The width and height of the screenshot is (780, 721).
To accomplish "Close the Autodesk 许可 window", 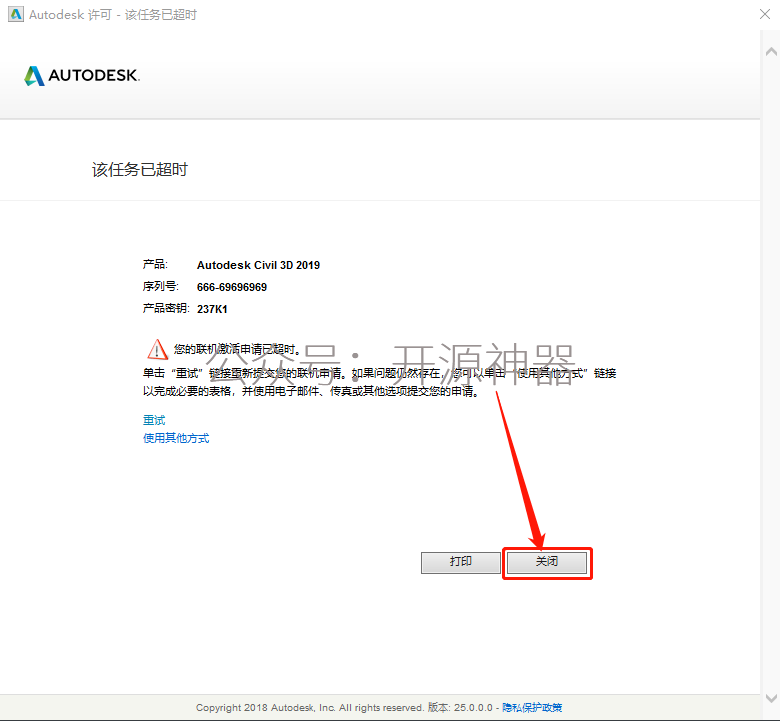I will (765, 14).
